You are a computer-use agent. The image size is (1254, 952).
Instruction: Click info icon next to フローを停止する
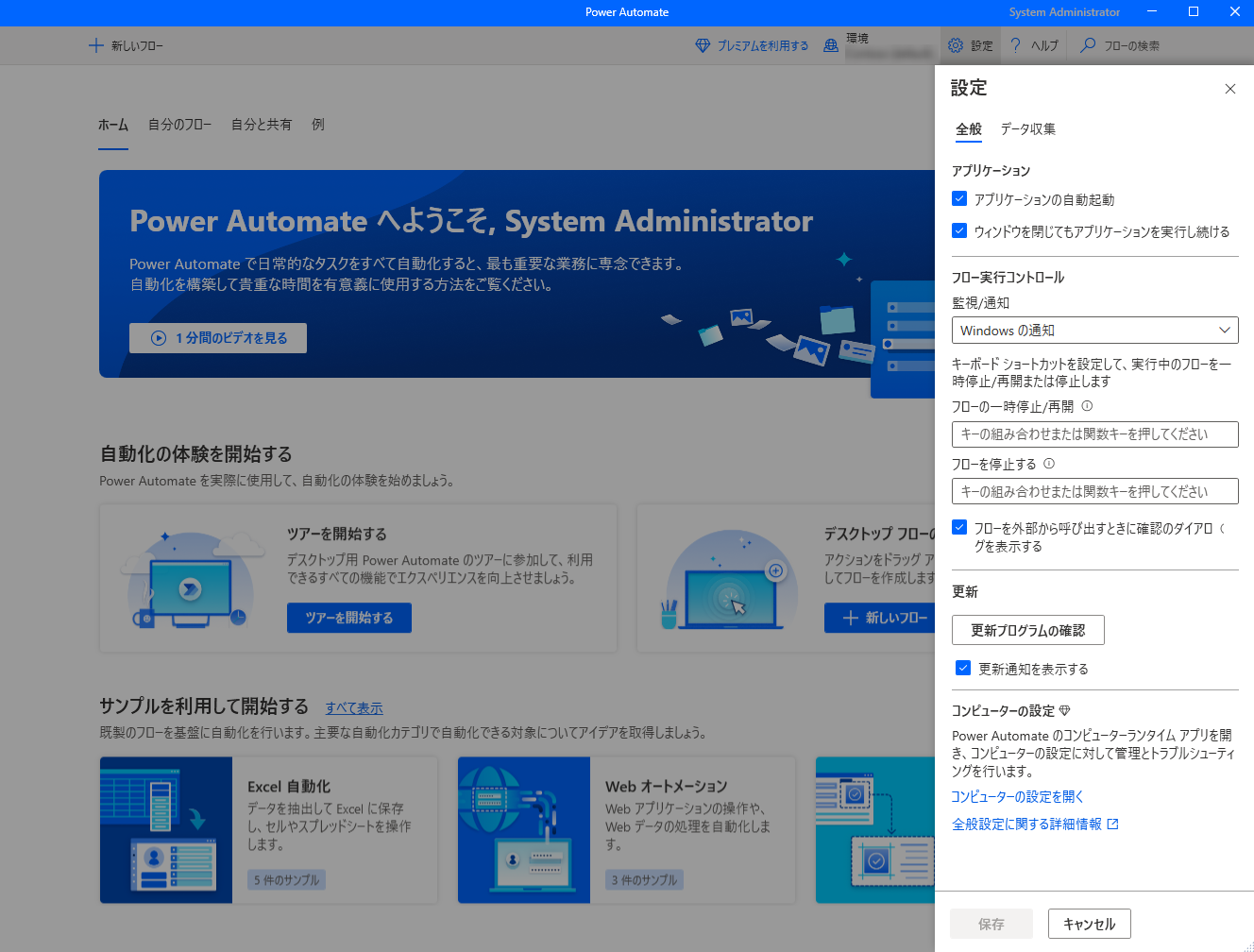coord(1049,464)
